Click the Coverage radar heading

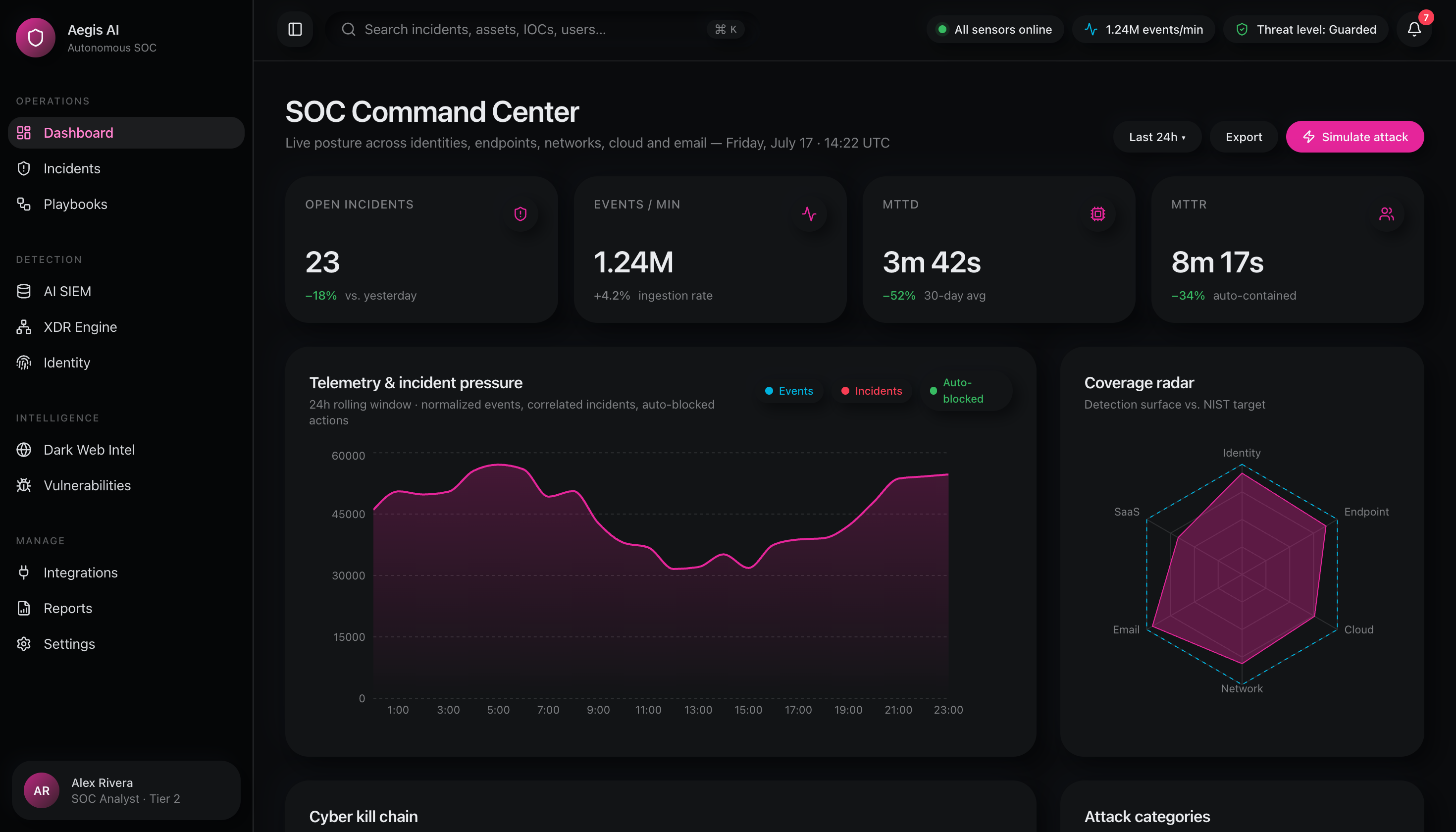point(1139,382)
